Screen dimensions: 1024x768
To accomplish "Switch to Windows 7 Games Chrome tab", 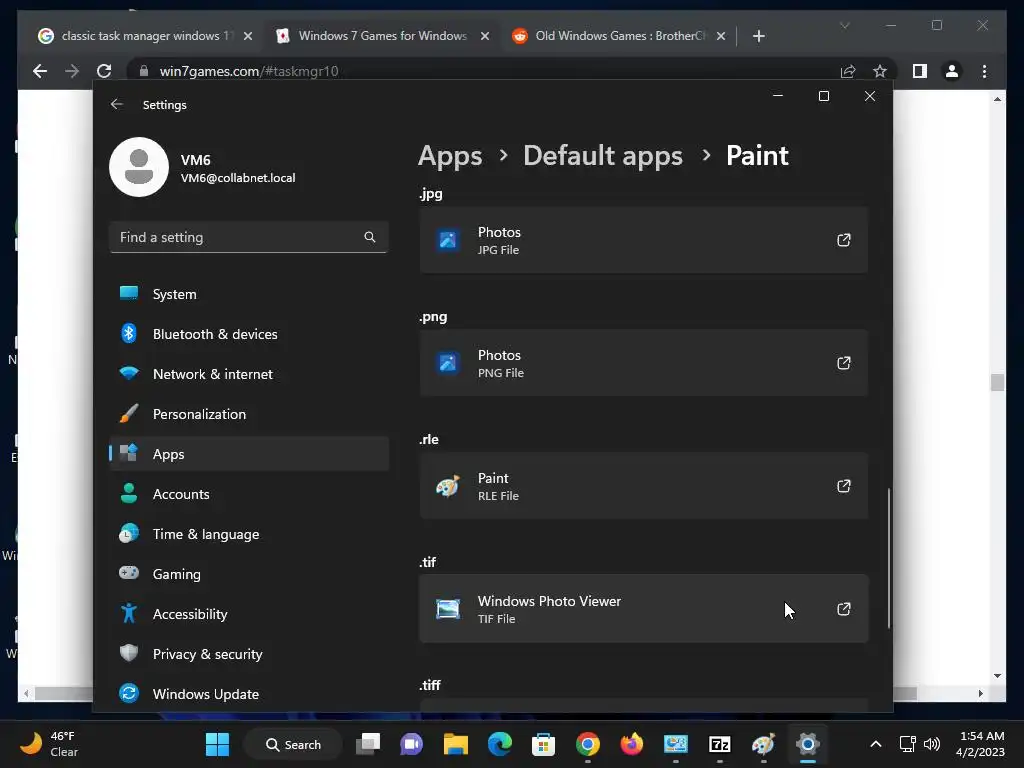I will click(382, 36).
